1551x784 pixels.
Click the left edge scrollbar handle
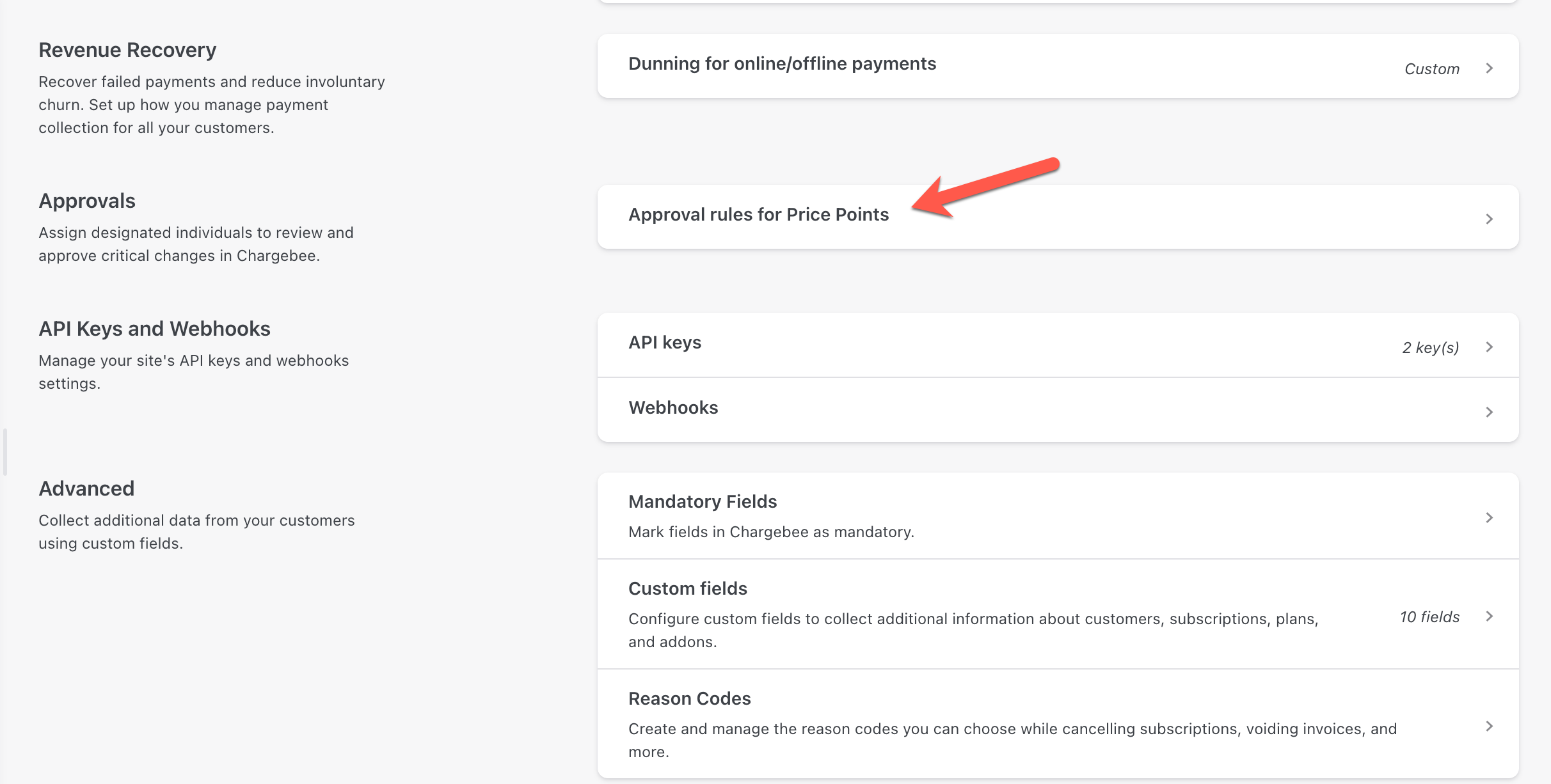pos(5,451)
